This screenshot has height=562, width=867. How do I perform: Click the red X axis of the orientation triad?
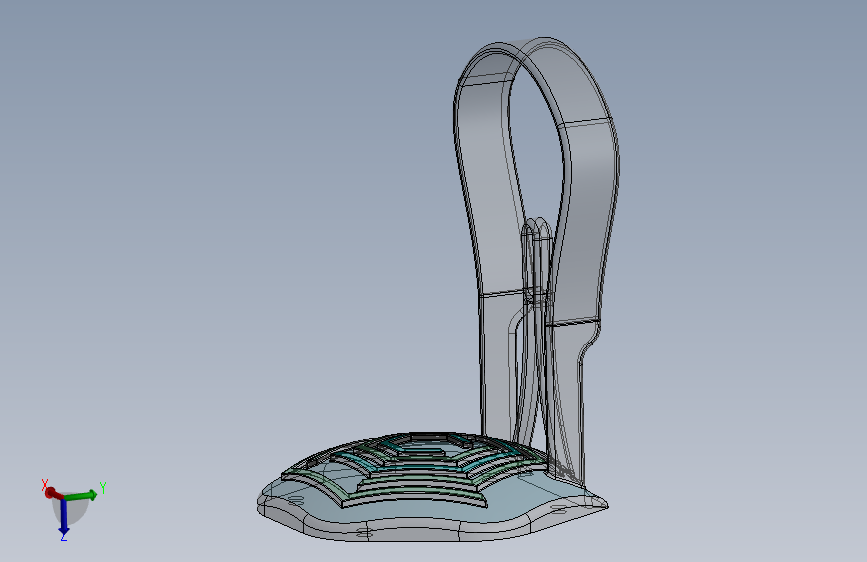(53, 492)
